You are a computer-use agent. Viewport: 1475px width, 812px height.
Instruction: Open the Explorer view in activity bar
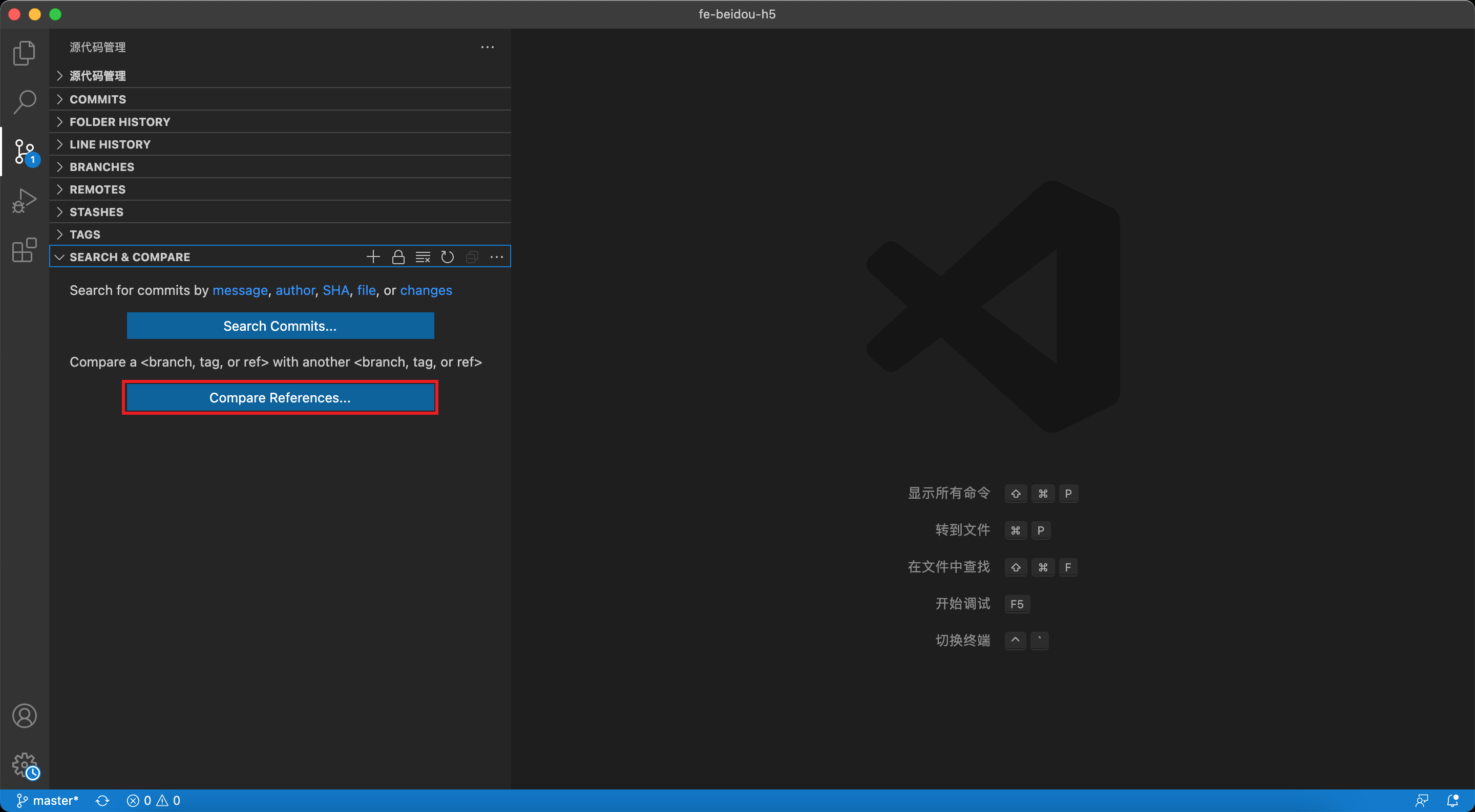24,53
